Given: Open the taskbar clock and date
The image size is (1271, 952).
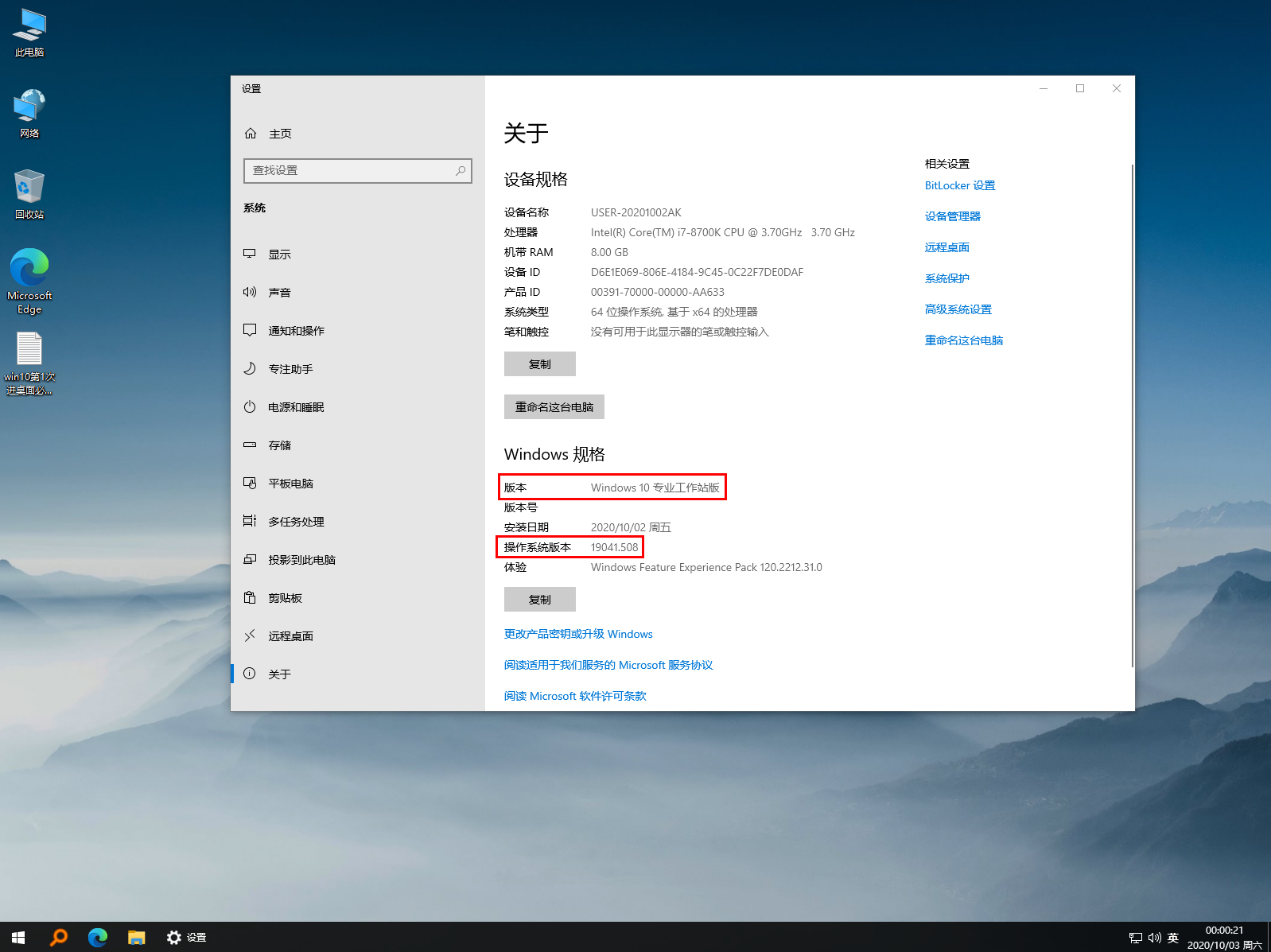Looking at the screenshot, I should point(1224,937).
